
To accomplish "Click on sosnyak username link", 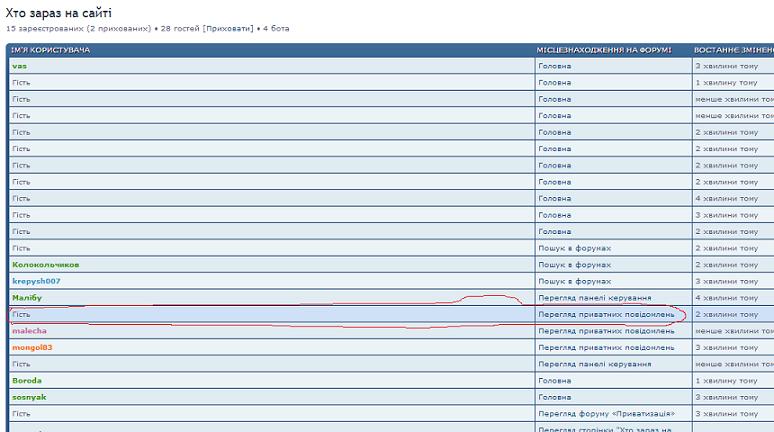I will point(29,397).
